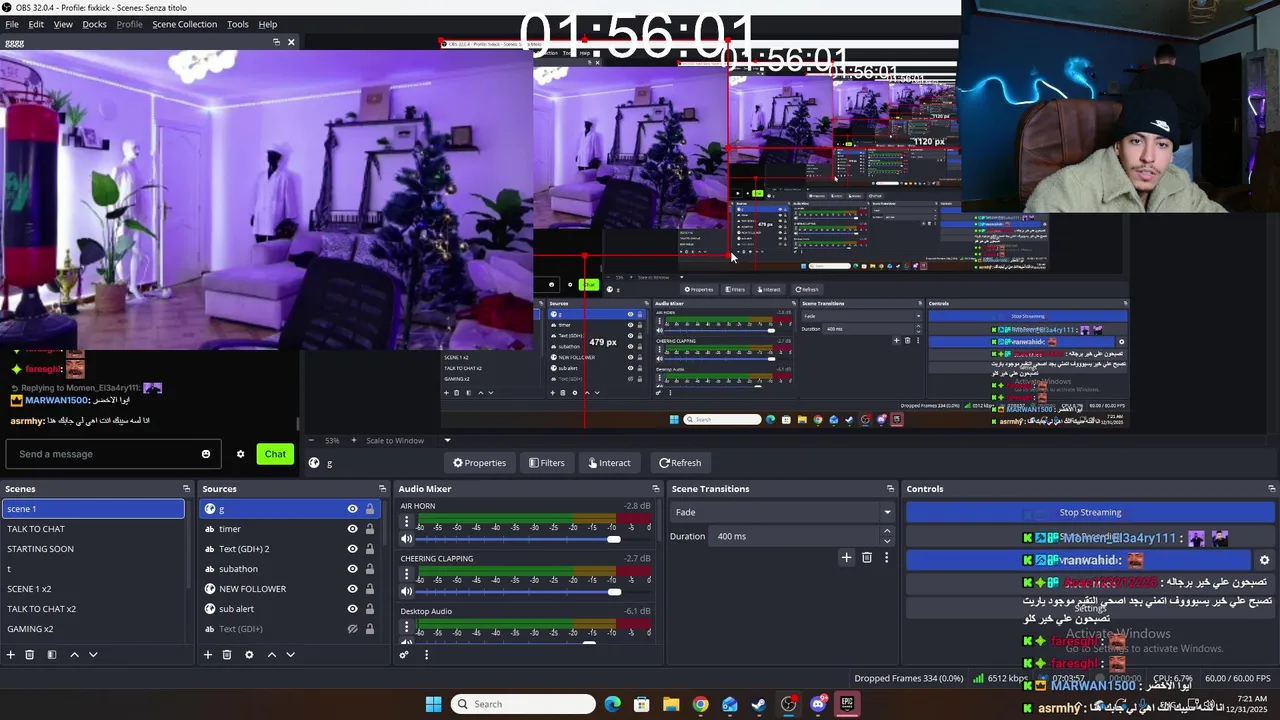Remove selected source with the trash icon

tap(227, 655)
